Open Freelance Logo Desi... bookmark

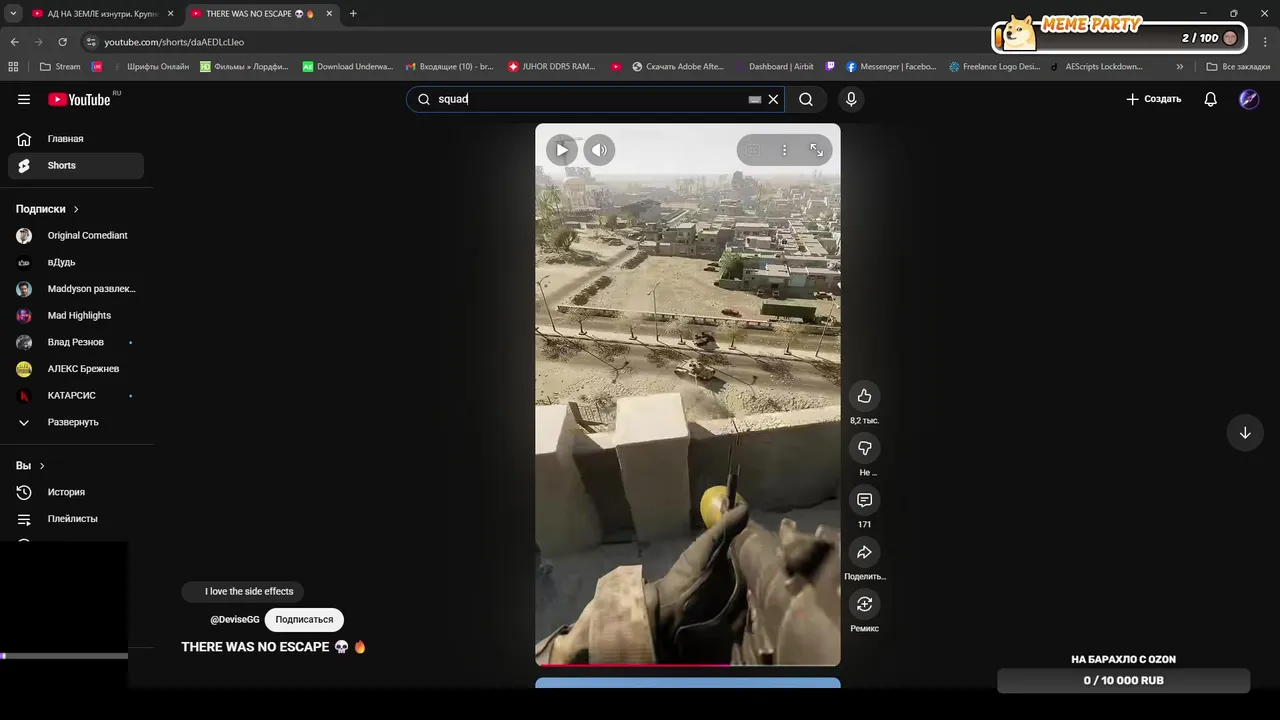point(995,67)
